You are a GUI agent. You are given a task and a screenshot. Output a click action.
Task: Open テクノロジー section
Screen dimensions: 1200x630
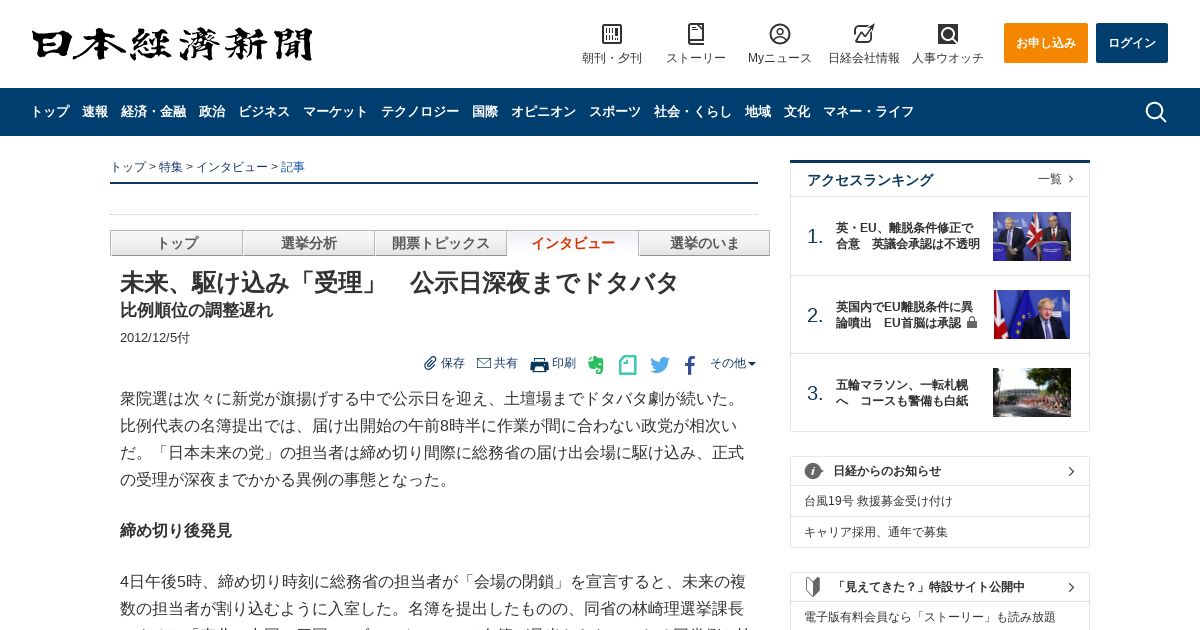tap(420, 112)
